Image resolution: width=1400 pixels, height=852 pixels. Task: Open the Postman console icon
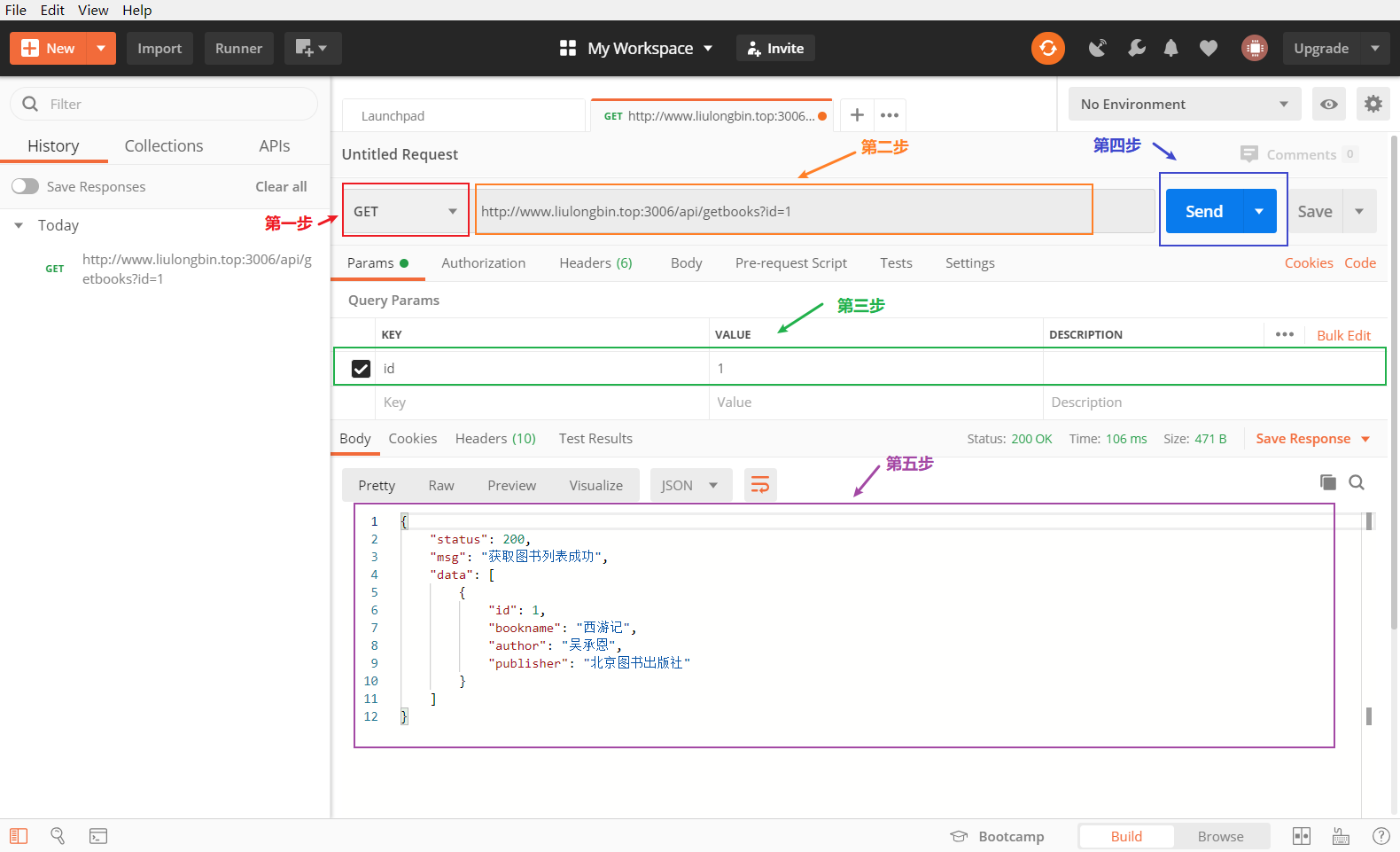[98, 836]
